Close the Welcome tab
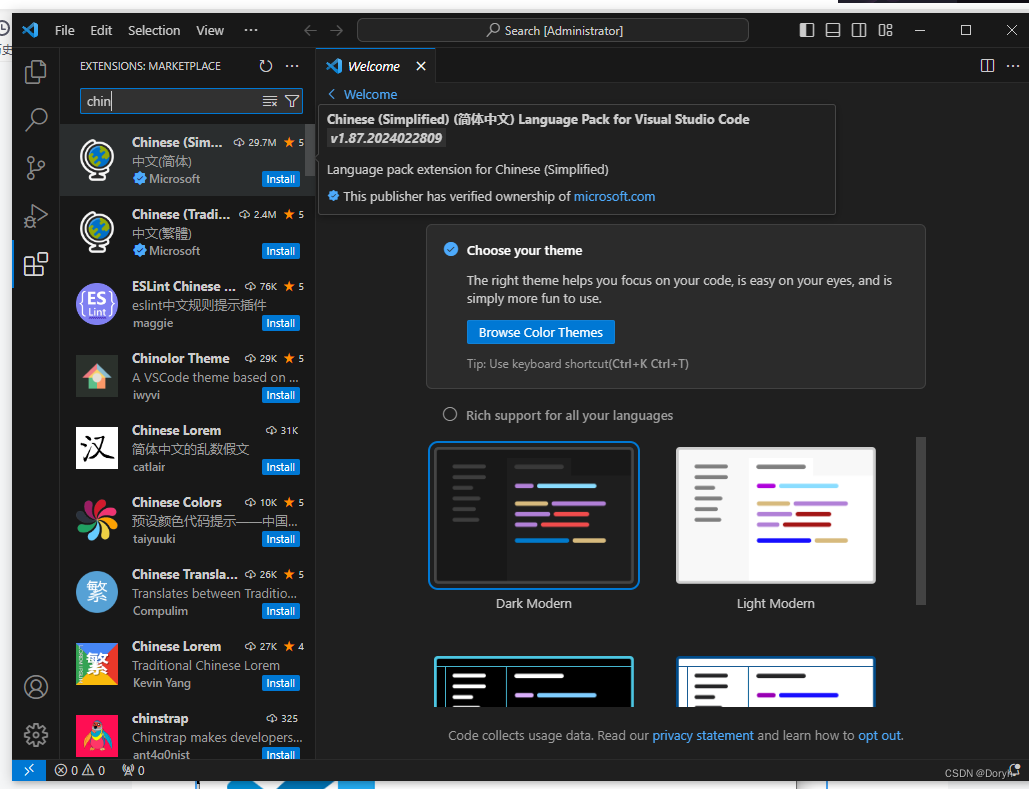 421,66
